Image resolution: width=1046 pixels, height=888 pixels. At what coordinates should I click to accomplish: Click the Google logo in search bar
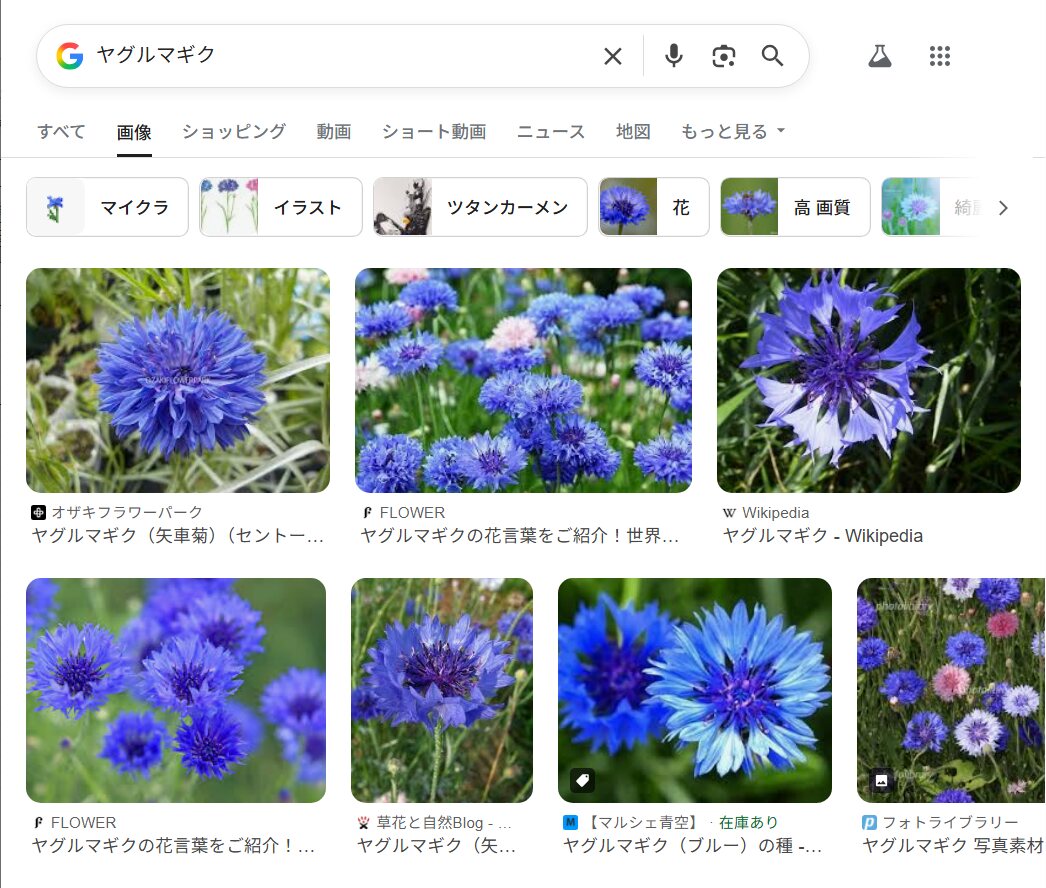[x=69, y=56]
